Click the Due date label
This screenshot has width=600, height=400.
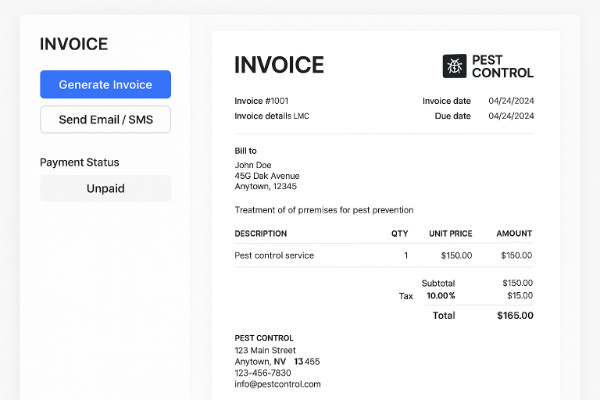[x=453, y=116]
